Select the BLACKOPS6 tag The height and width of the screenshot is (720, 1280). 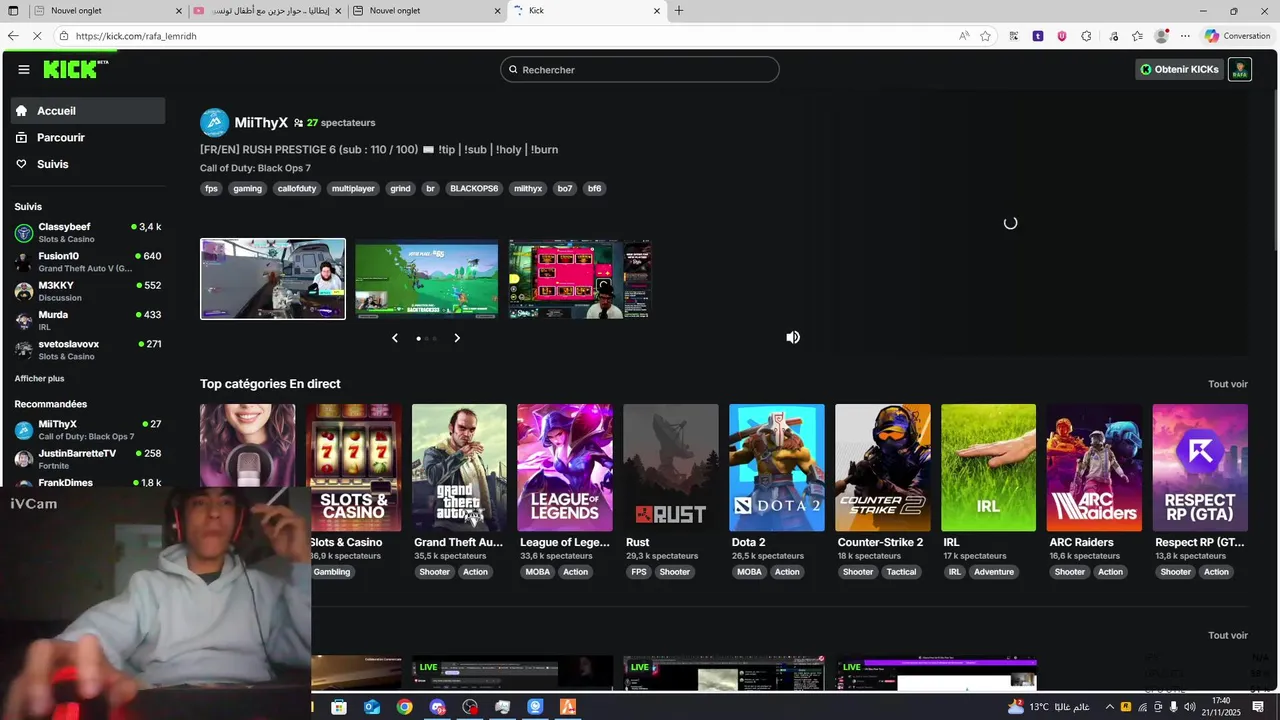click(x=474, y=188)
